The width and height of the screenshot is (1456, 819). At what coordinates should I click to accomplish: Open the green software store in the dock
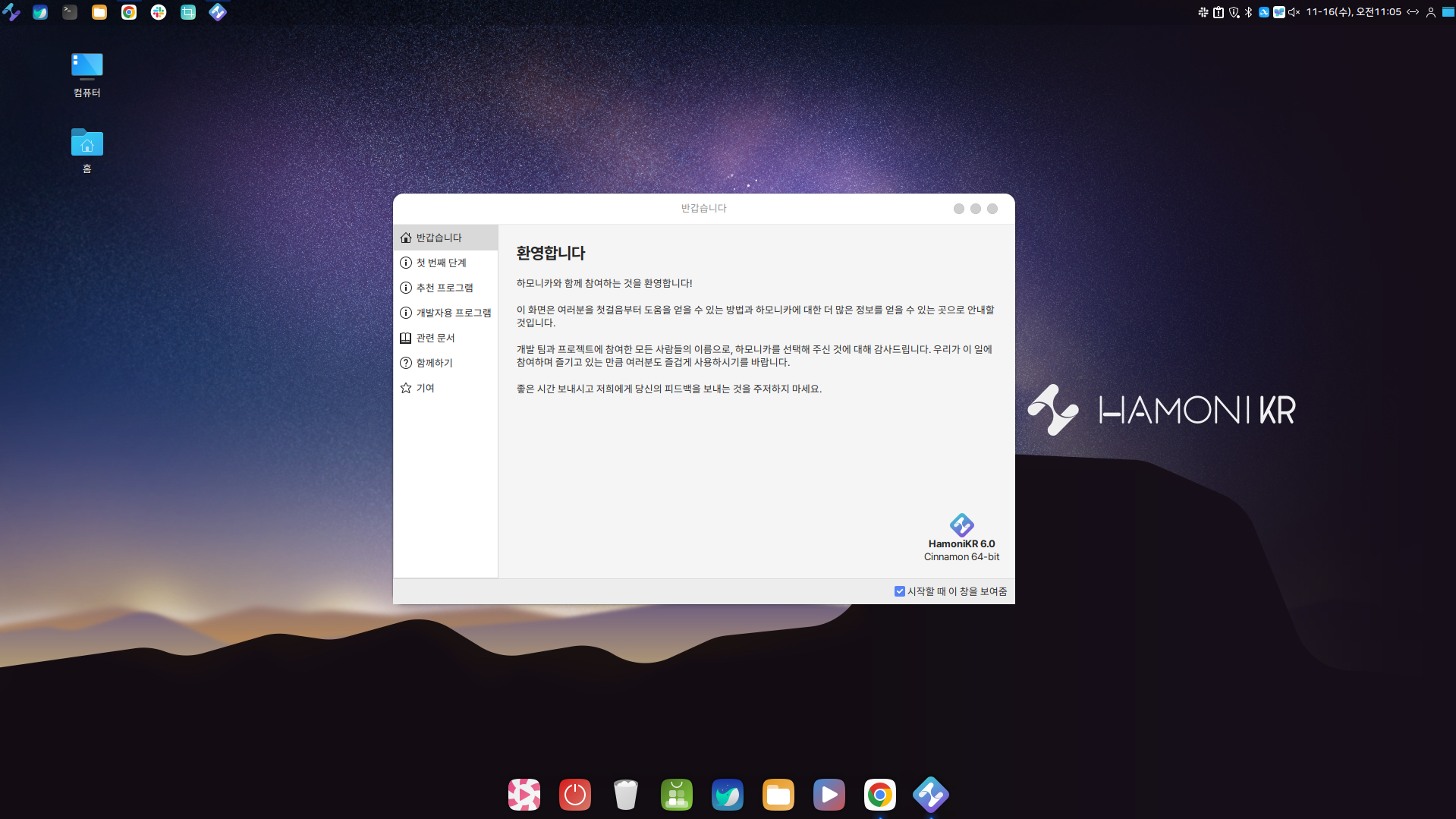[677, 795]
